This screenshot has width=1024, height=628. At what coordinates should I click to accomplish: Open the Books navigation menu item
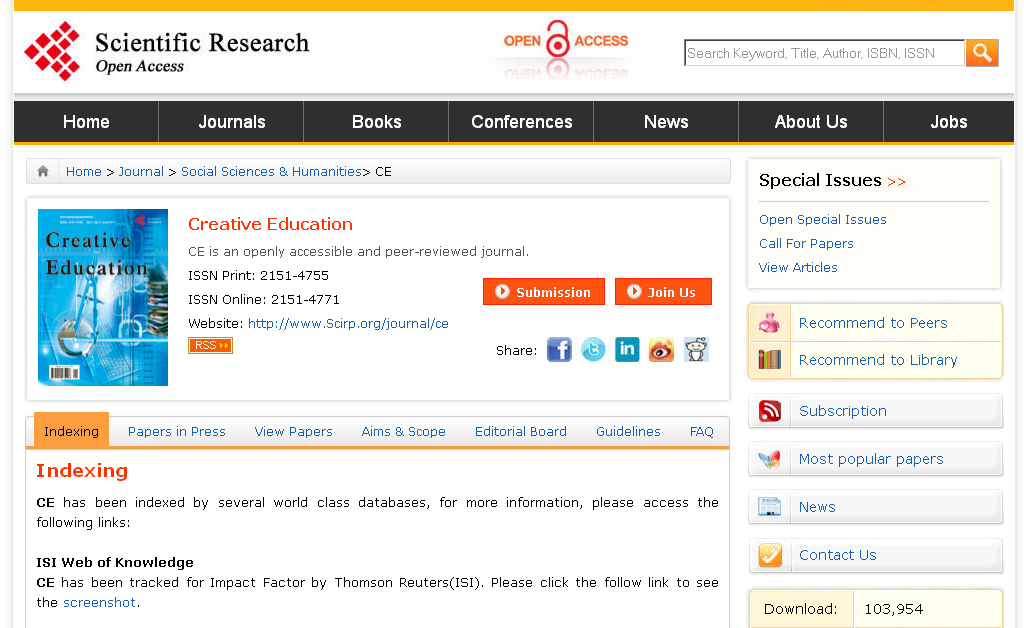pos(377,122)
